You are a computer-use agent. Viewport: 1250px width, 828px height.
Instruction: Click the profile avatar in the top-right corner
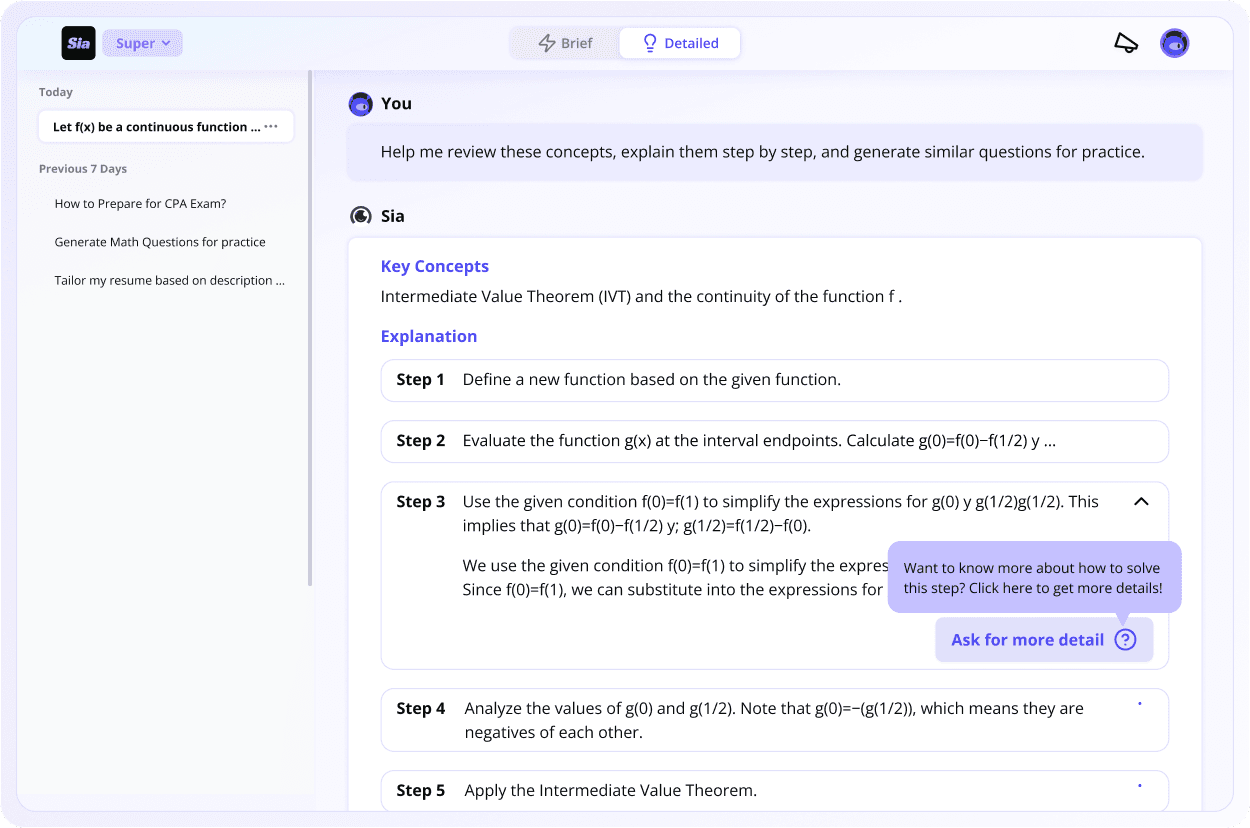[x=1175, y=43]
